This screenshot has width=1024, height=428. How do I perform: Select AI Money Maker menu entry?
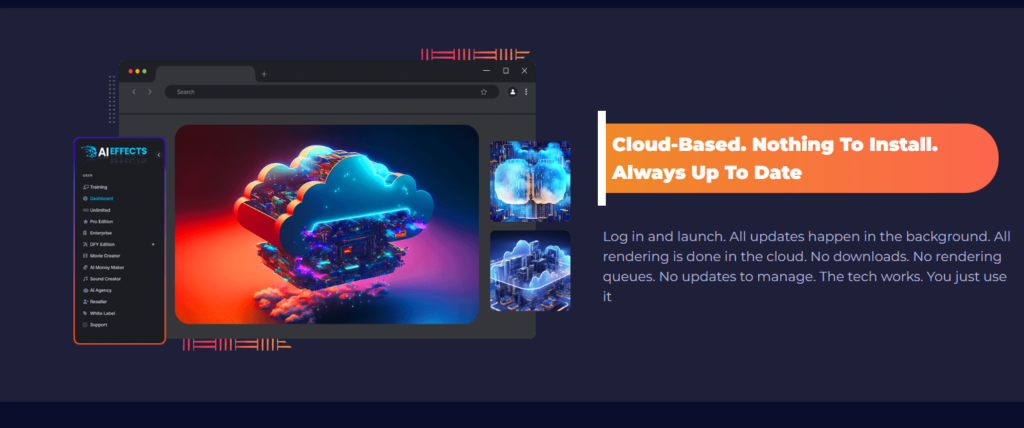tap(103, 267)
